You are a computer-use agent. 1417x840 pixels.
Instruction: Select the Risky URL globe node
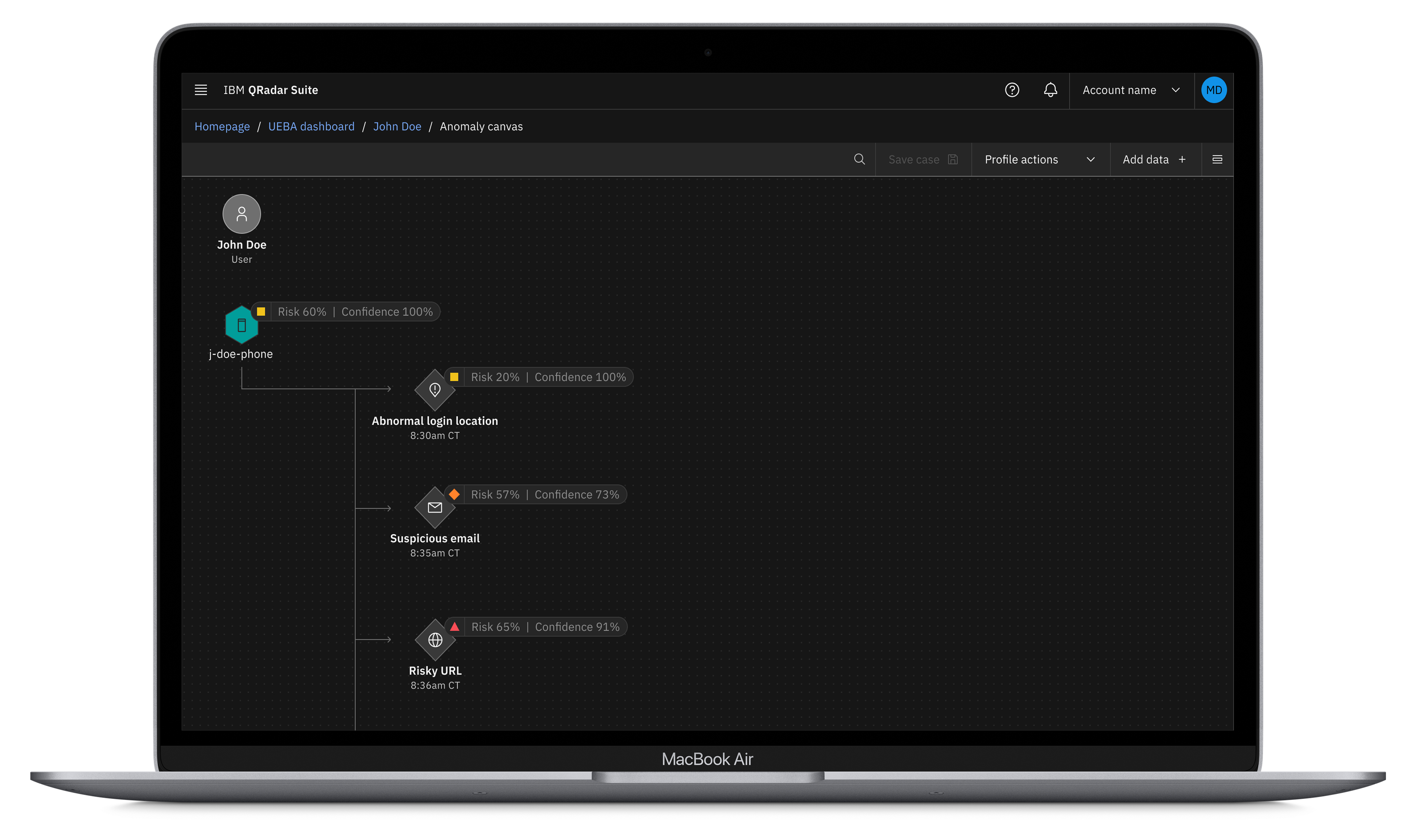[x=435, y=640]
